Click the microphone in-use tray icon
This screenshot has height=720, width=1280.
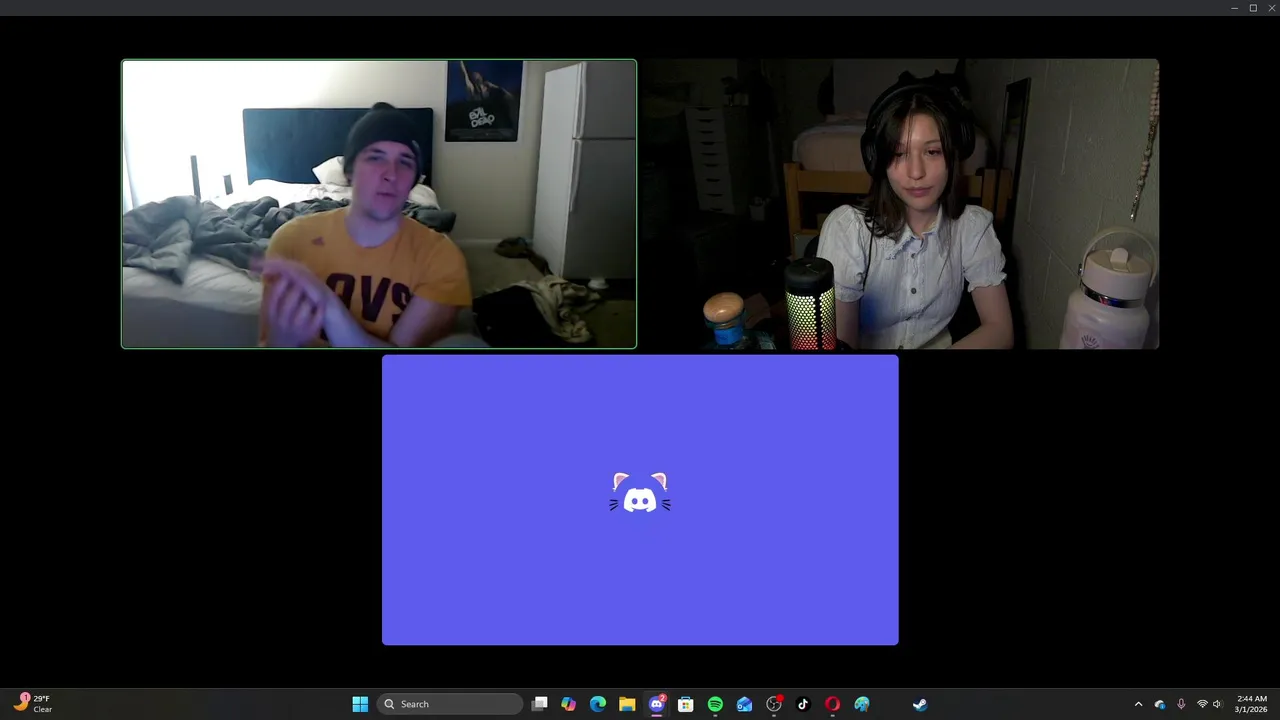(x=1181, y=704)
